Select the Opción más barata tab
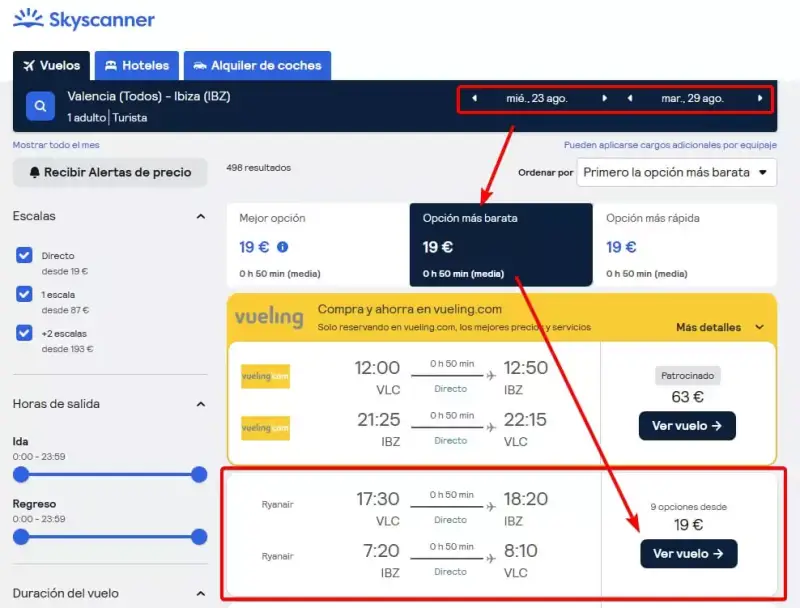Image resolution: width=800 pixels, height=608 pixels. (501, 245)
